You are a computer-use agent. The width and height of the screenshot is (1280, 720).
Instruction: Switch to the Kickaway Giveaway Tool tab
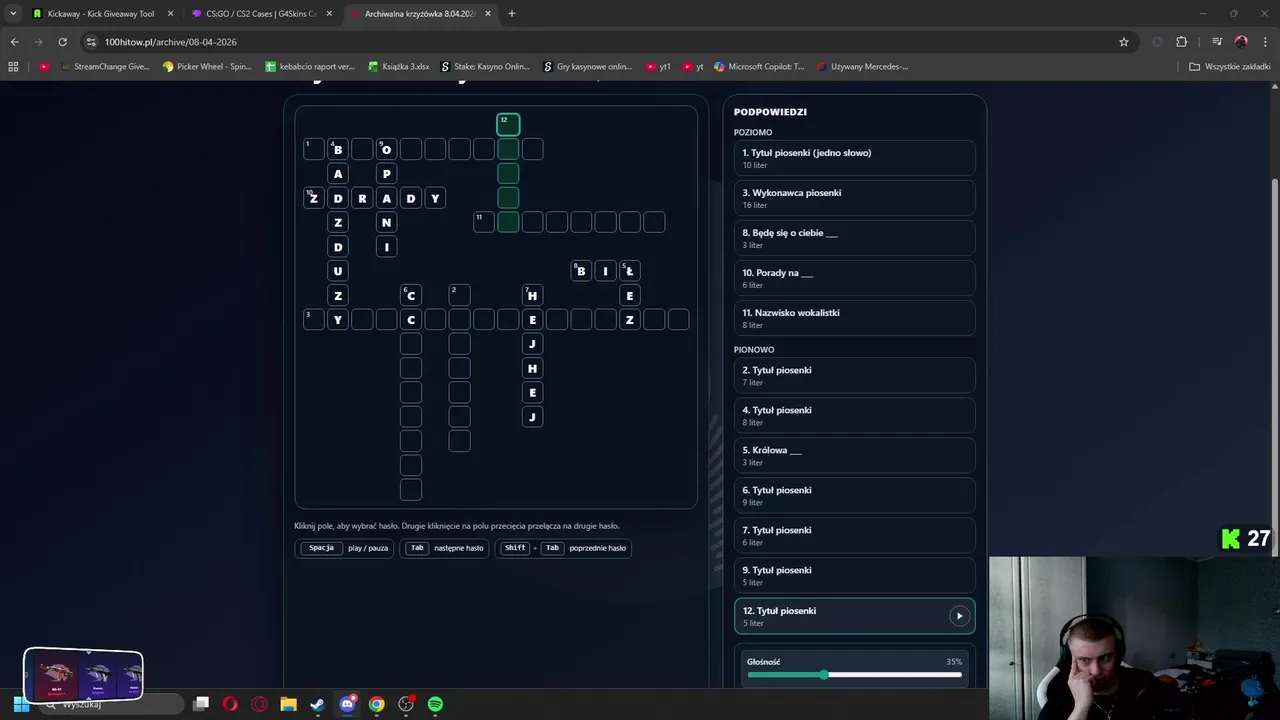coord(100,14)
